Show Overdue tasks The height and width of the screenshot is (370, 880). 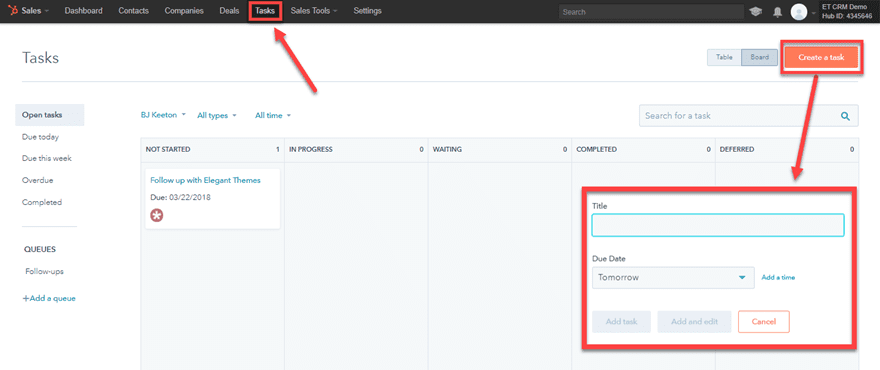coord(38,180)
